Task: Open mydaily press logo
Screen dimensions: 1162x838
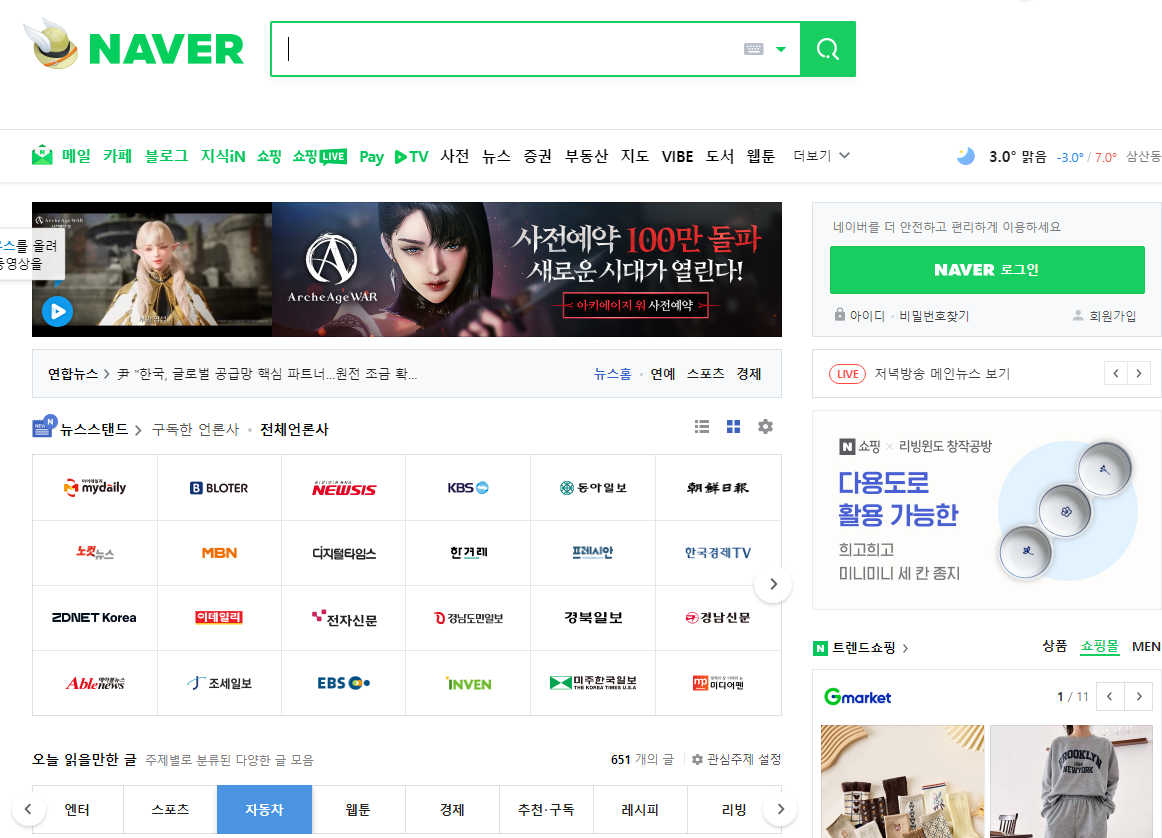Action: [95, 488]
